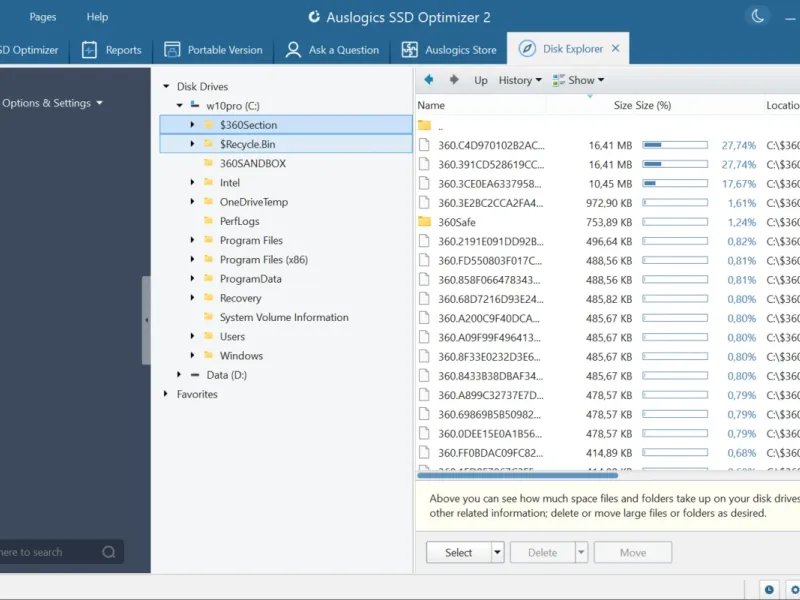Click the Up button

point(481,80)
